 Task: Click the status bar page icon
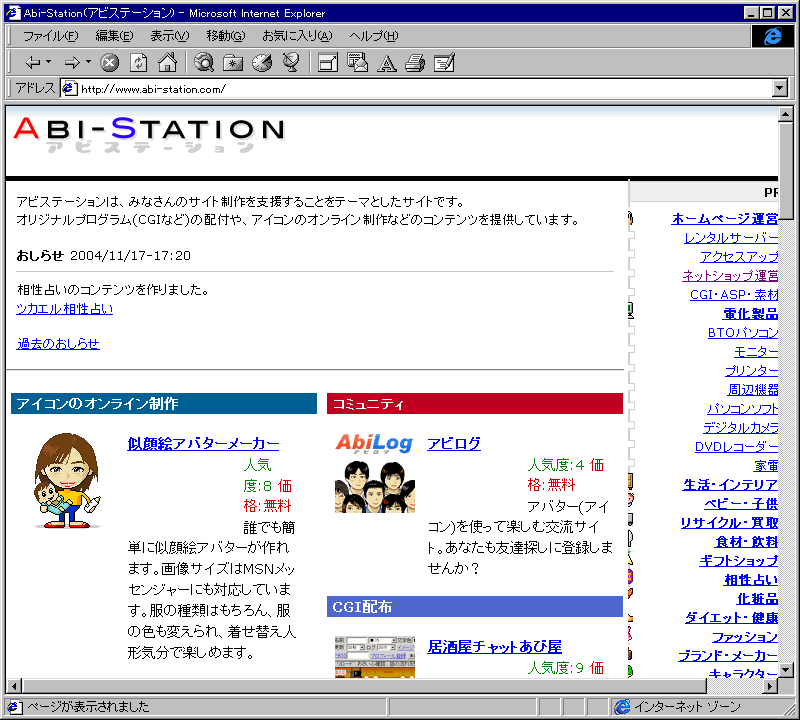tap(14, 707)
